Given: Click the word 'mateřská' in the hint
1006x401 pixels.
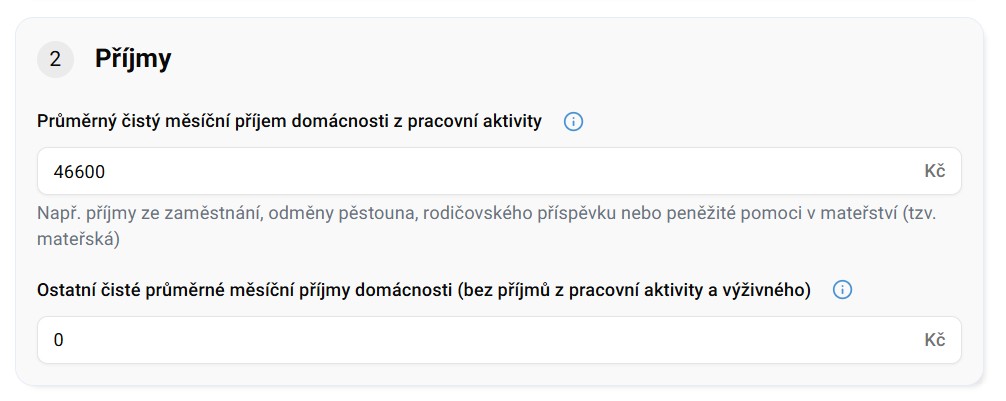Looking at the screenshot, I should click(x=78, y=240).
